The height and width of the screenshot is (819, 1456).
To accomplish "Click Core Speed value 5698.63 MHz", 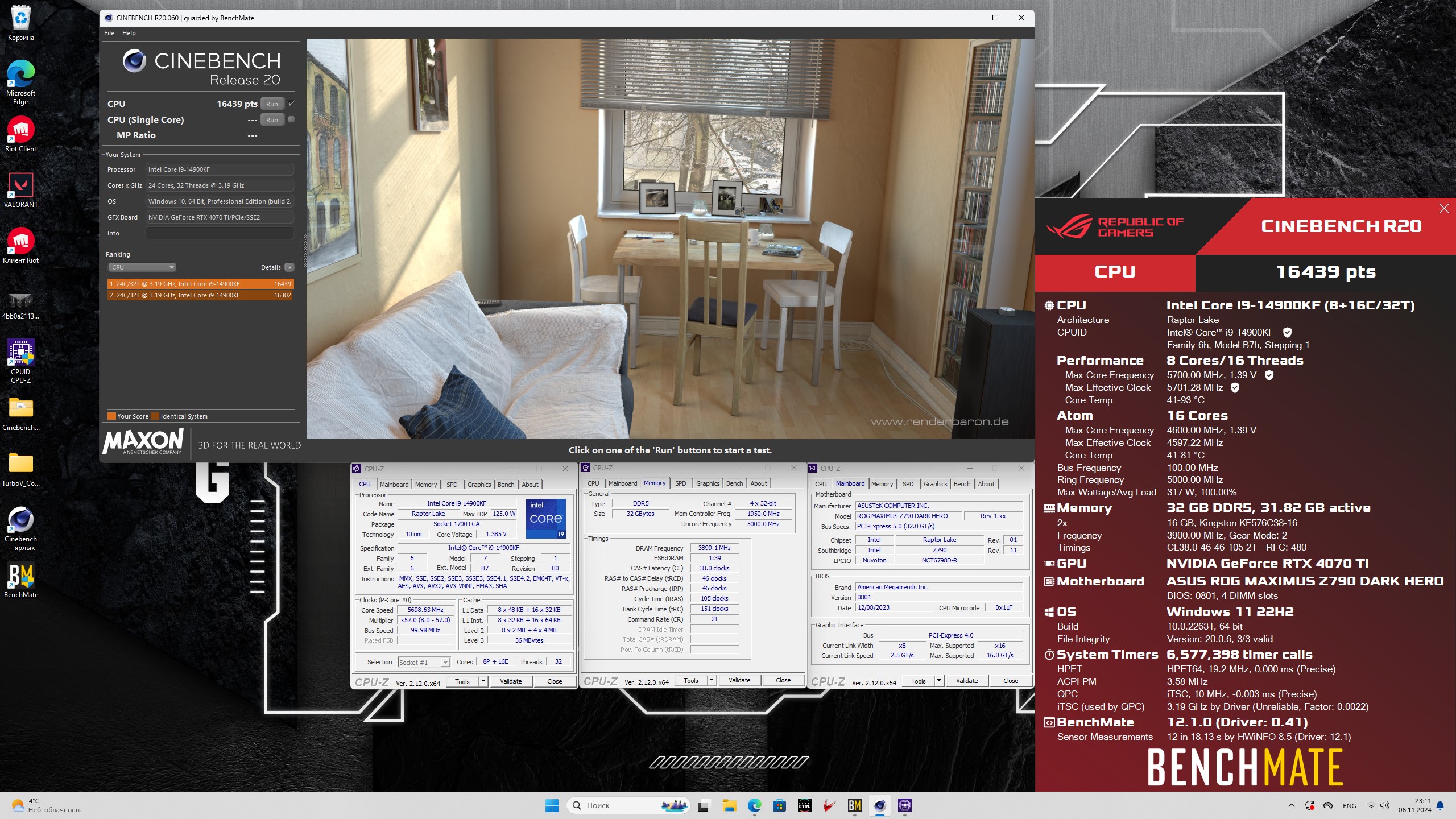I will [x=425, y=610].
